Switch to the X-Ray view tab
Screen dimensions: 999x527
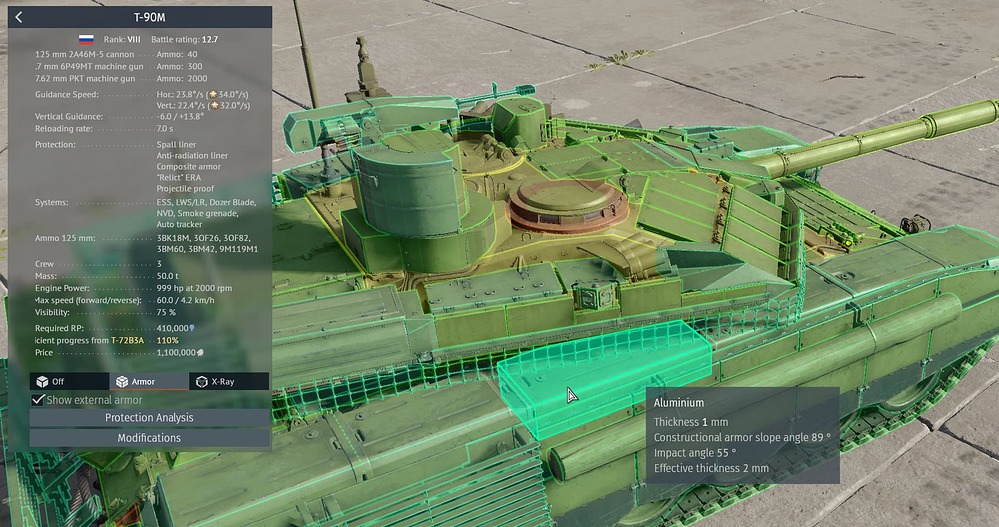(229, 381)
